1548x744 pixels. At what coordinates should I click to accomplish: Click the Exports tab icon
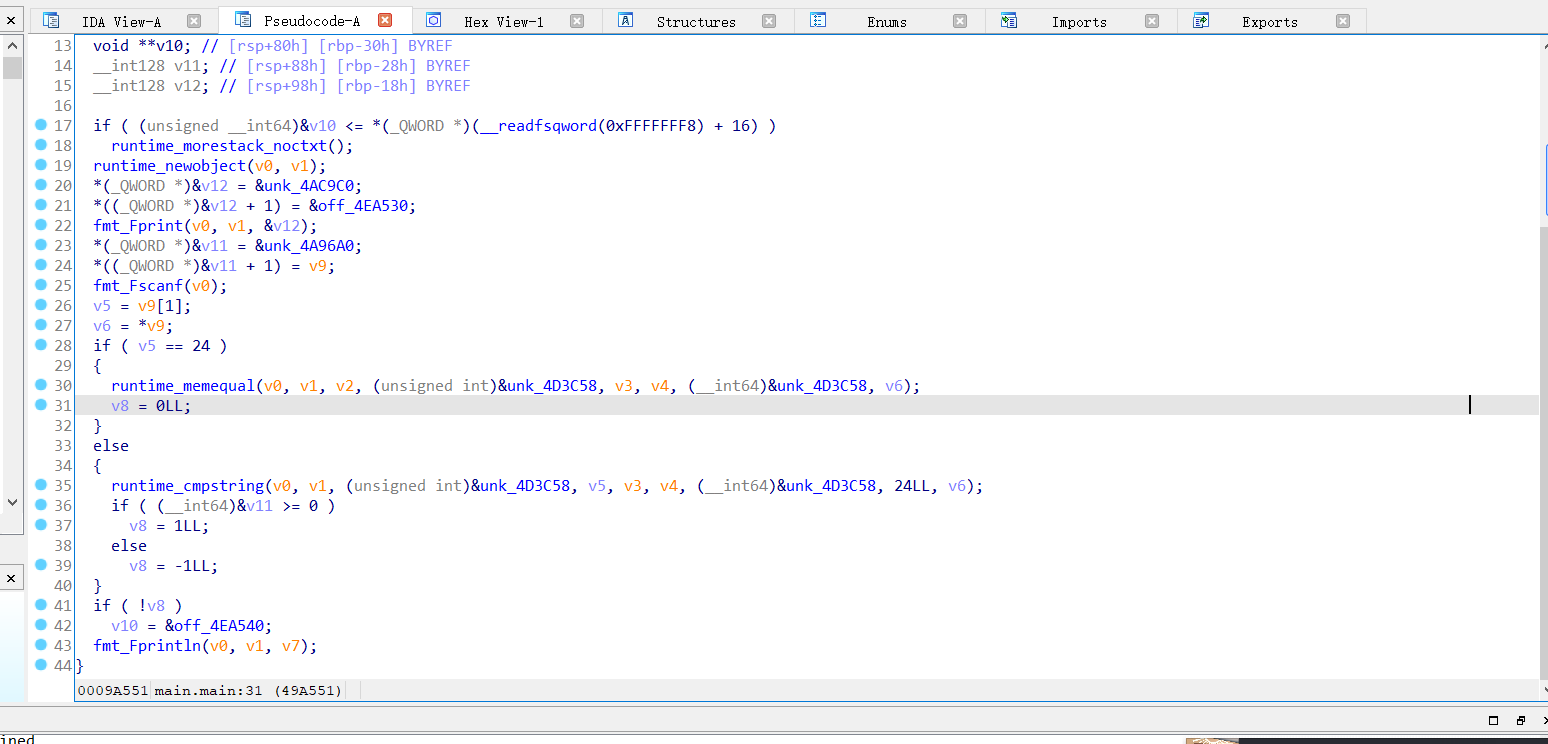click(x=1201, y=21)
